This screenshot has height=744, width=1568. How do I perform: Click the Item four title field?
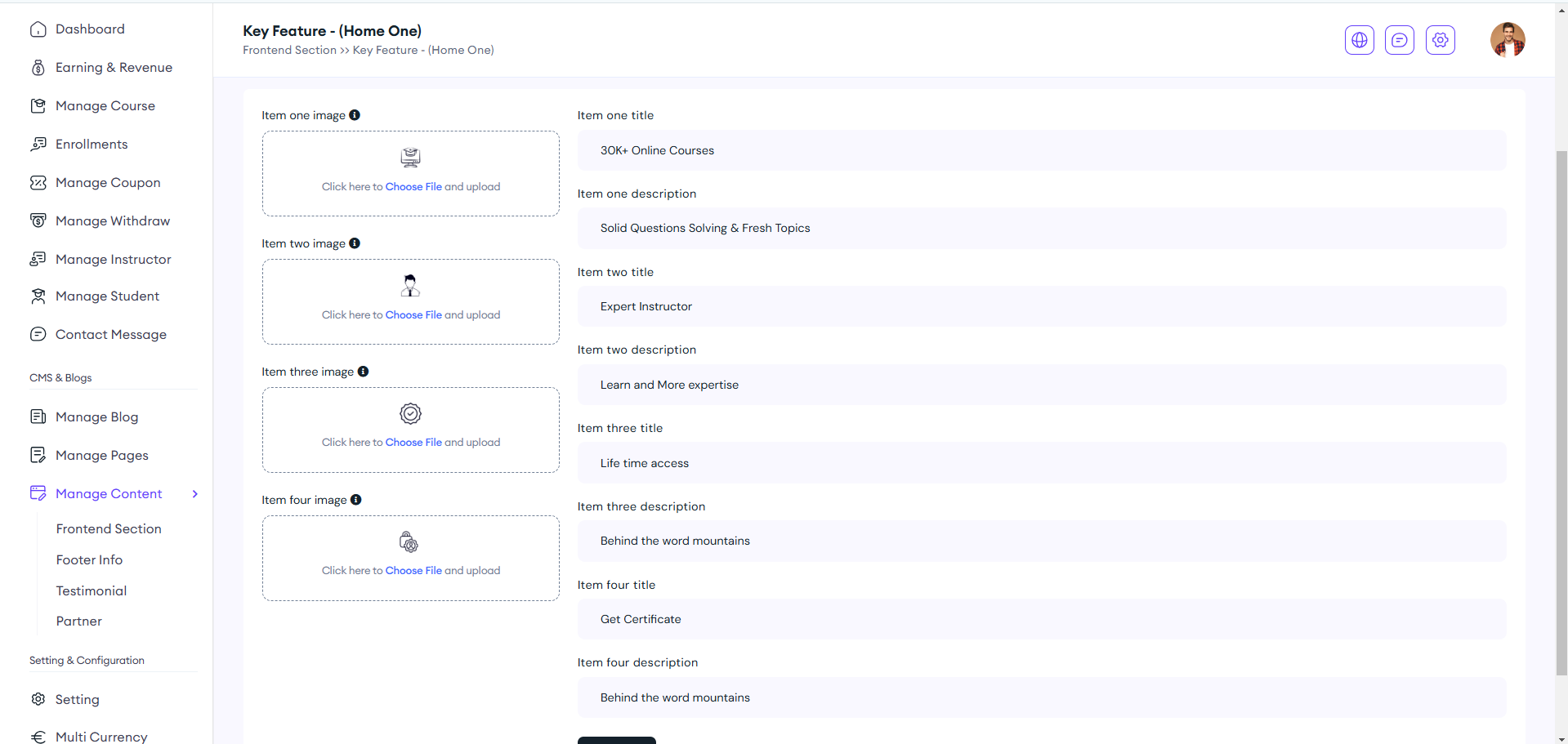1041,619
